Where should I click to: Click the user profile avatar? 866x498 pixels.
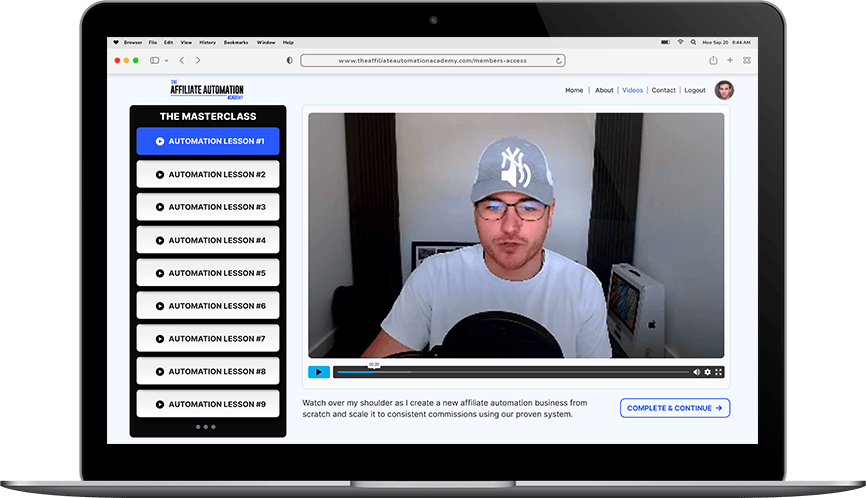pos(724,90)
